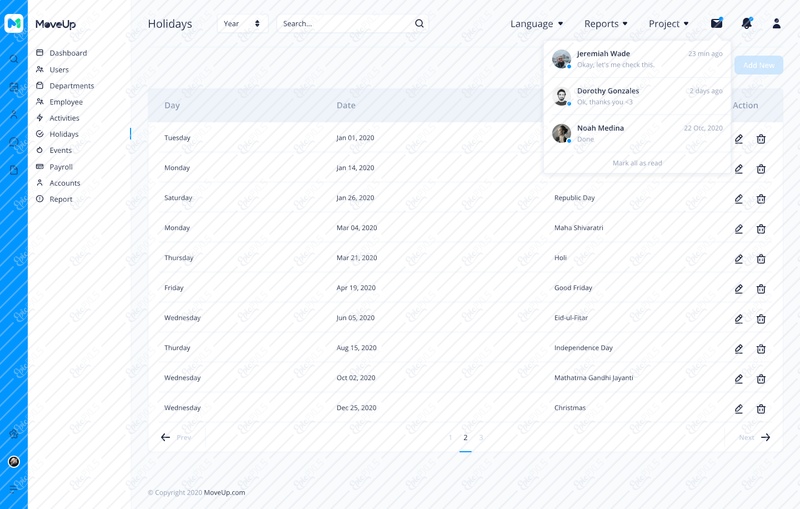The image size is (800, 509).
Task: Edit the Good Friday holiday
Action: point(738,289)
